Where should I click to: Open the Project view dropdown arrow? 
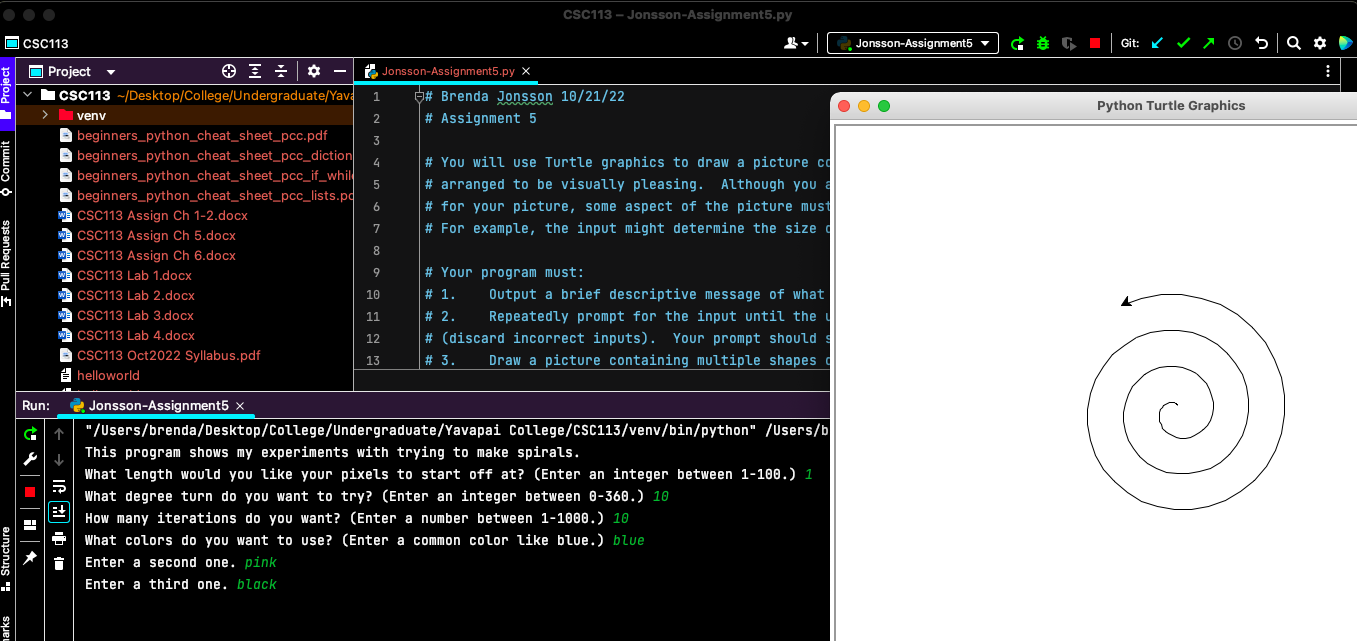(111, 72)
